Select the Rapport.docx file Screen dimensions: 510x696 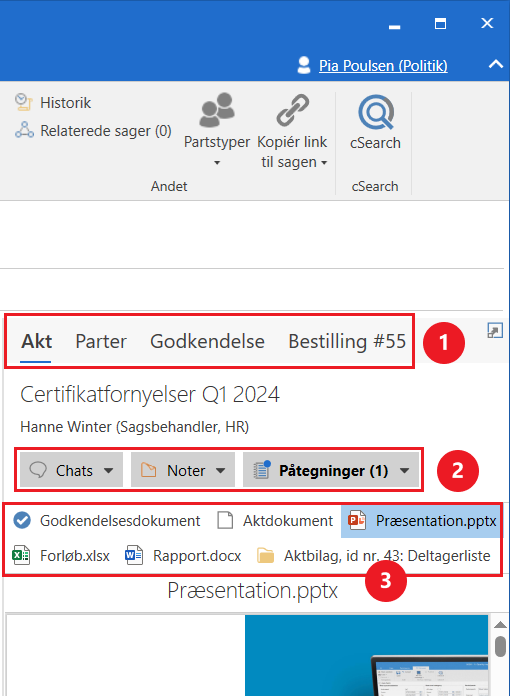[x=183, y=556]
